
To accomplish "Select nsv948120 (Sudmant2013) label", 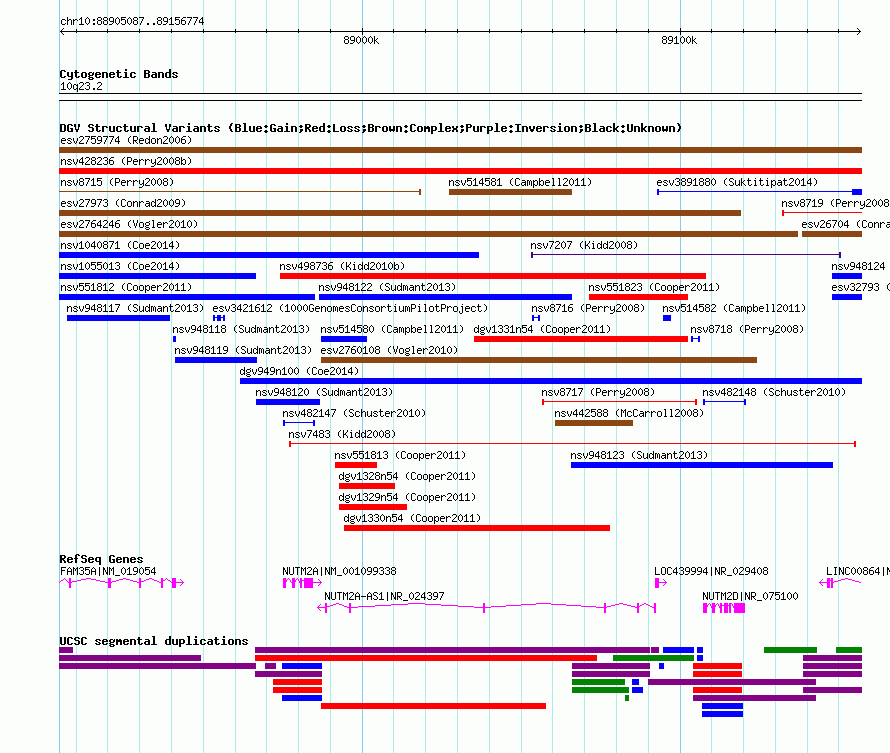I will pos(324,392).
